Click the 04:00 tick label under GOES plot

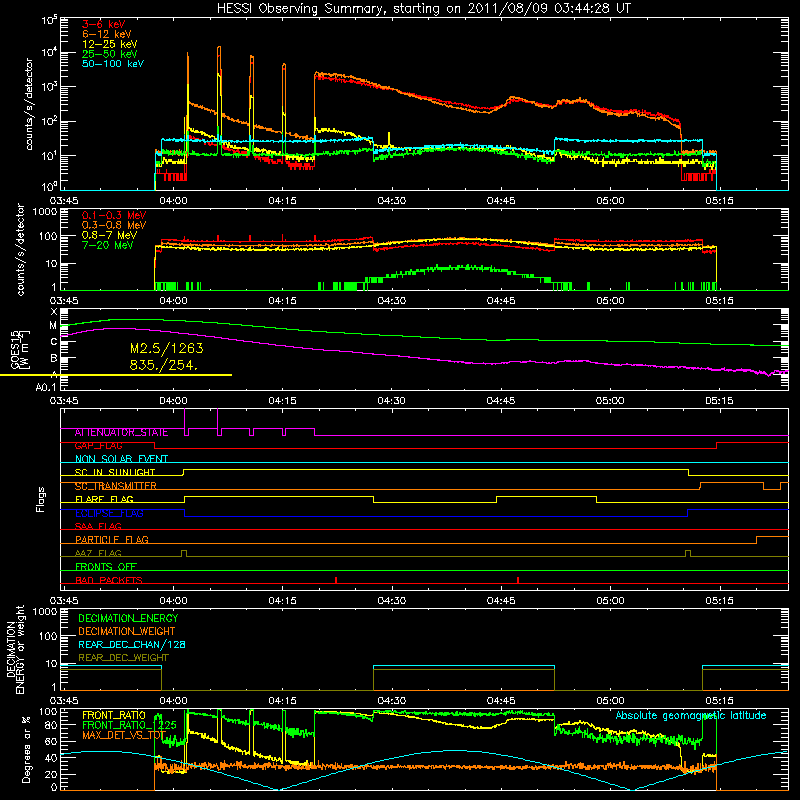173,401
